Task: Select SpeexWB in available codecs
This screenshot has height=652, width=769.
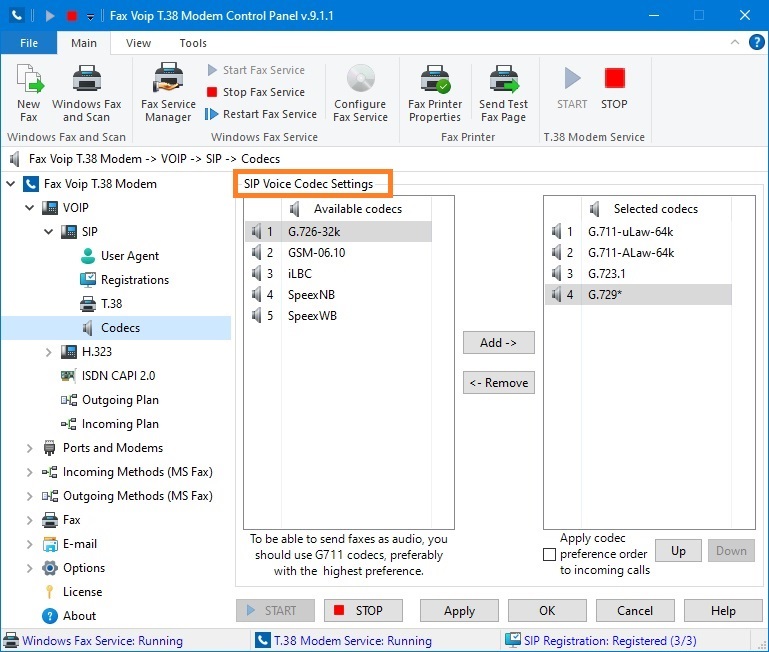Action: (338, 316)
